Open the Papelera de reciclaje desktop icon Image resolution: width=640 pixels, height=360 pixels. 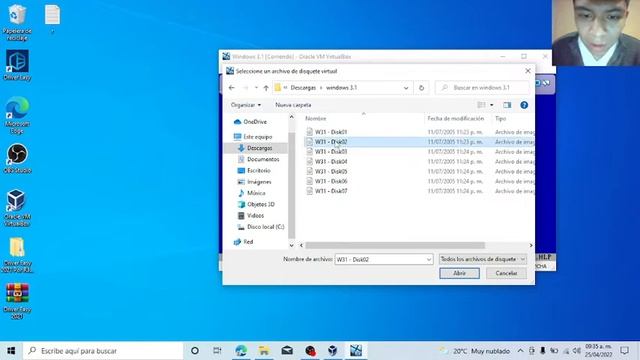(17, 22)
